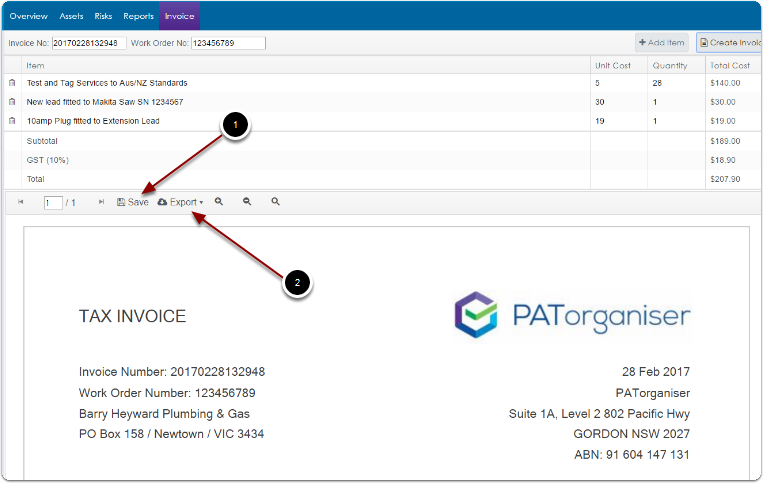Zoom out of the invoice preview
This screenshot has height=483, width=763.
click(x=247, y=201)
